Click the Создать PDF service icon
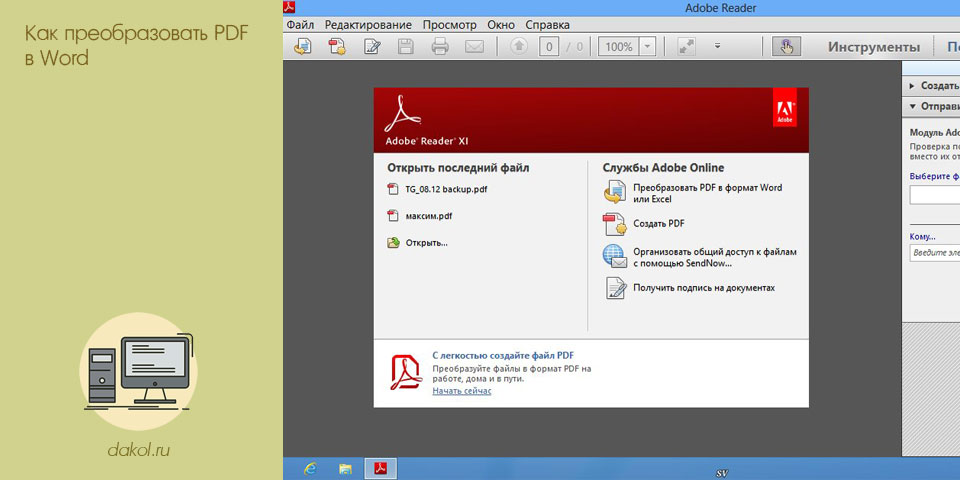 coord(615,223)
